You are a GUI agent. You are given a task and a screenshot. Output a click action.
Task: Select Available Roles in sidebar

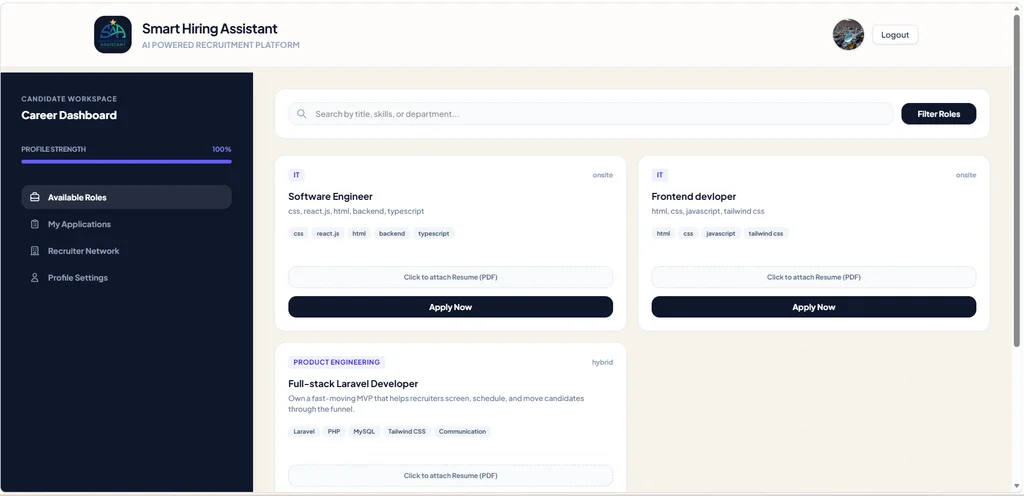[x=126, y=197]
